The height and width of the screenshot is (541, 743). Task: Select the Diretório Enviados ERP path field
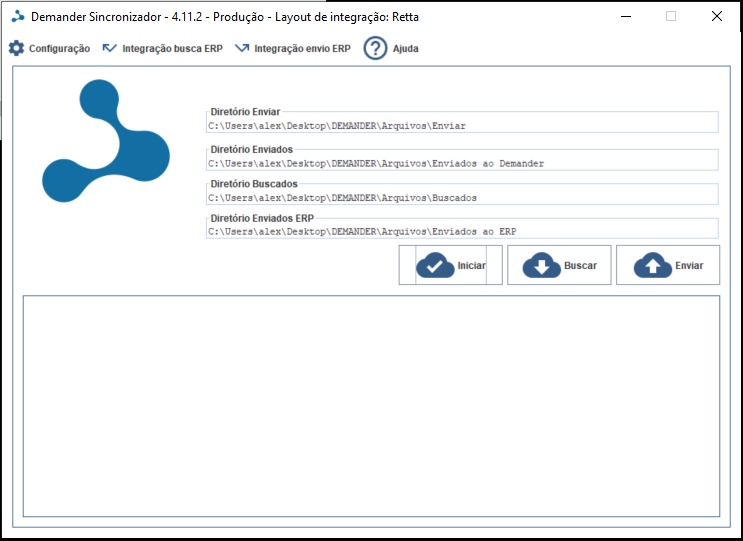coord(462,232)
